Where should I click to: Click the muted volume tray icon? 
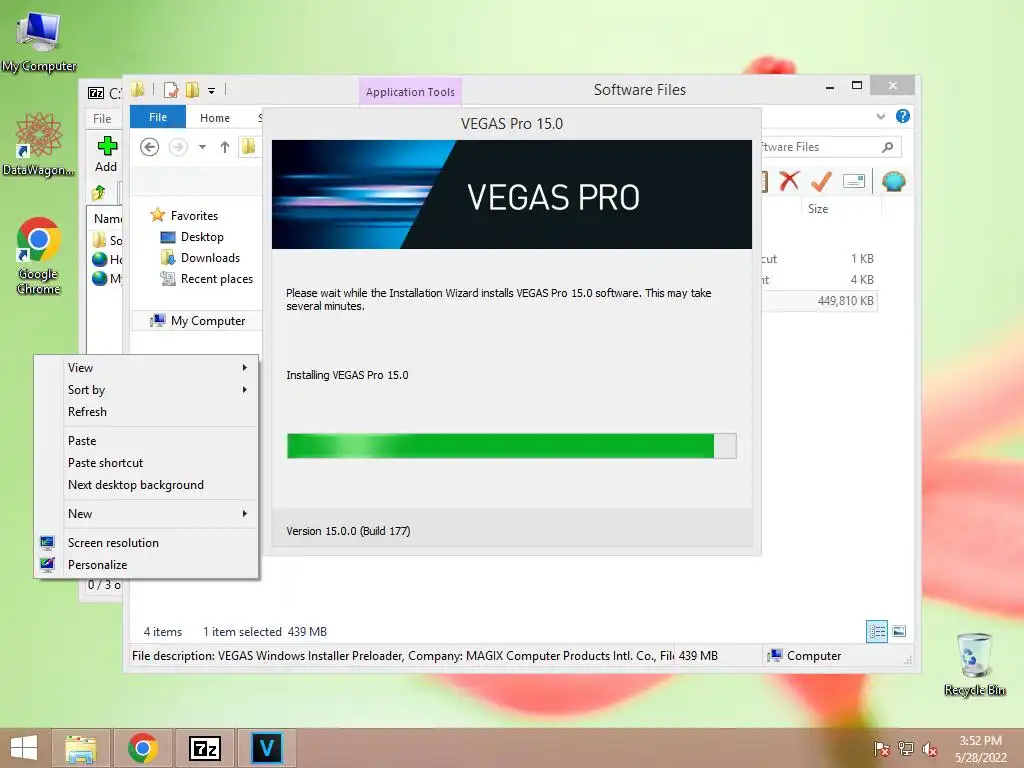tap(929, 749)
